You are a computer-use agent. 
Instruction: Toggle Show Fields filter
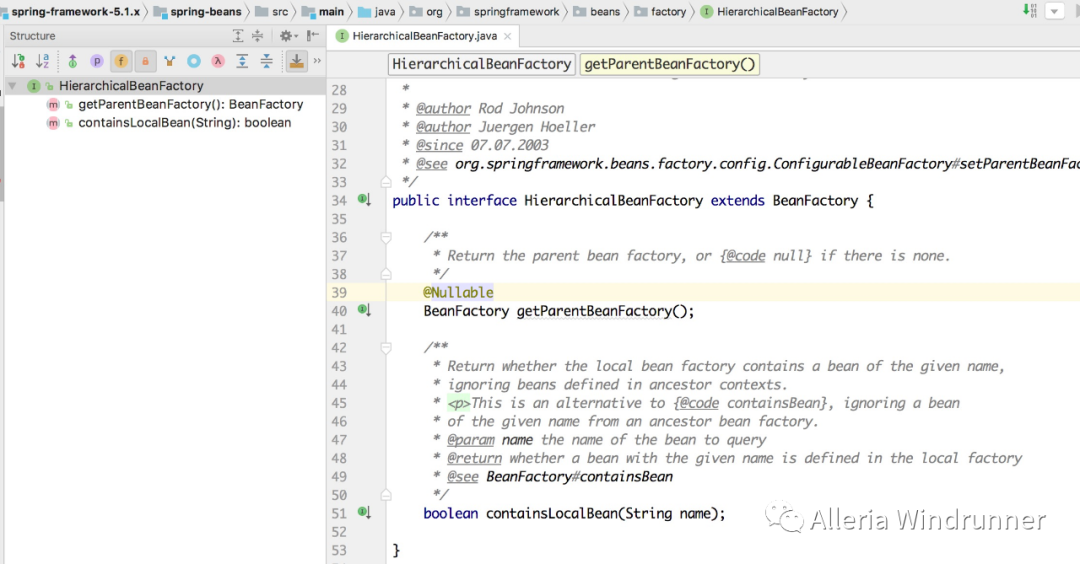point(121,61)
